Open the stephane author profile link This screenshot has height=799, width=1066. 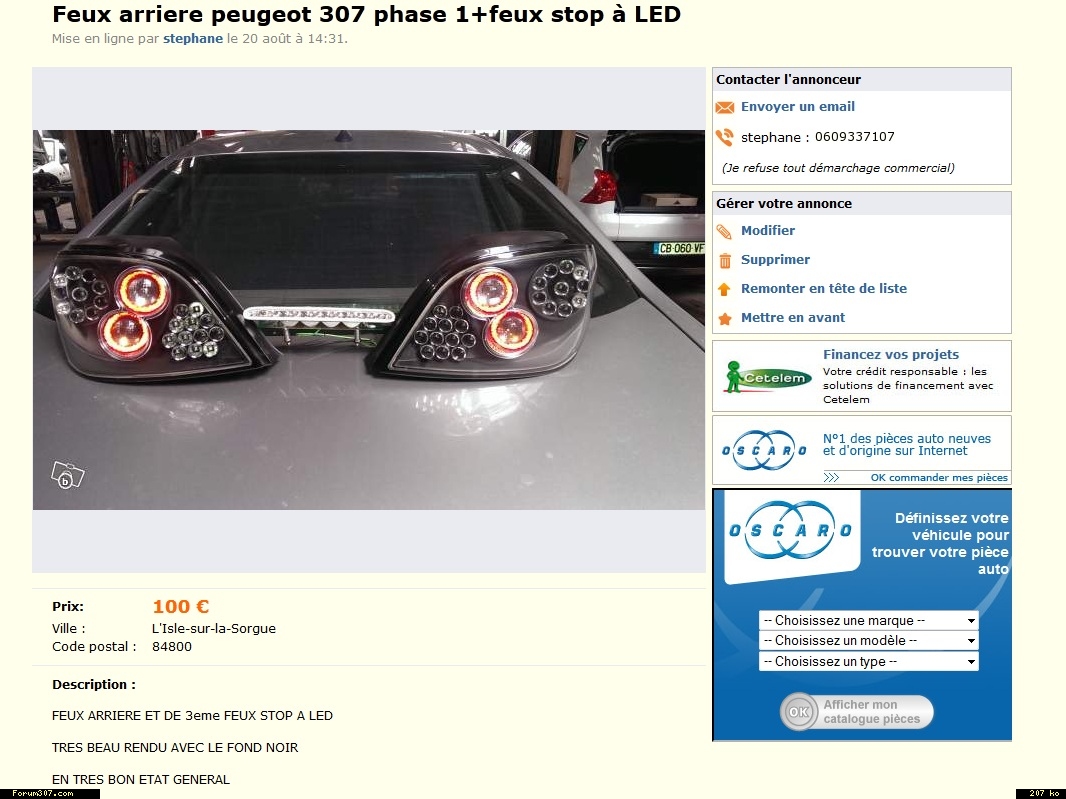click(x=193, y=39)
